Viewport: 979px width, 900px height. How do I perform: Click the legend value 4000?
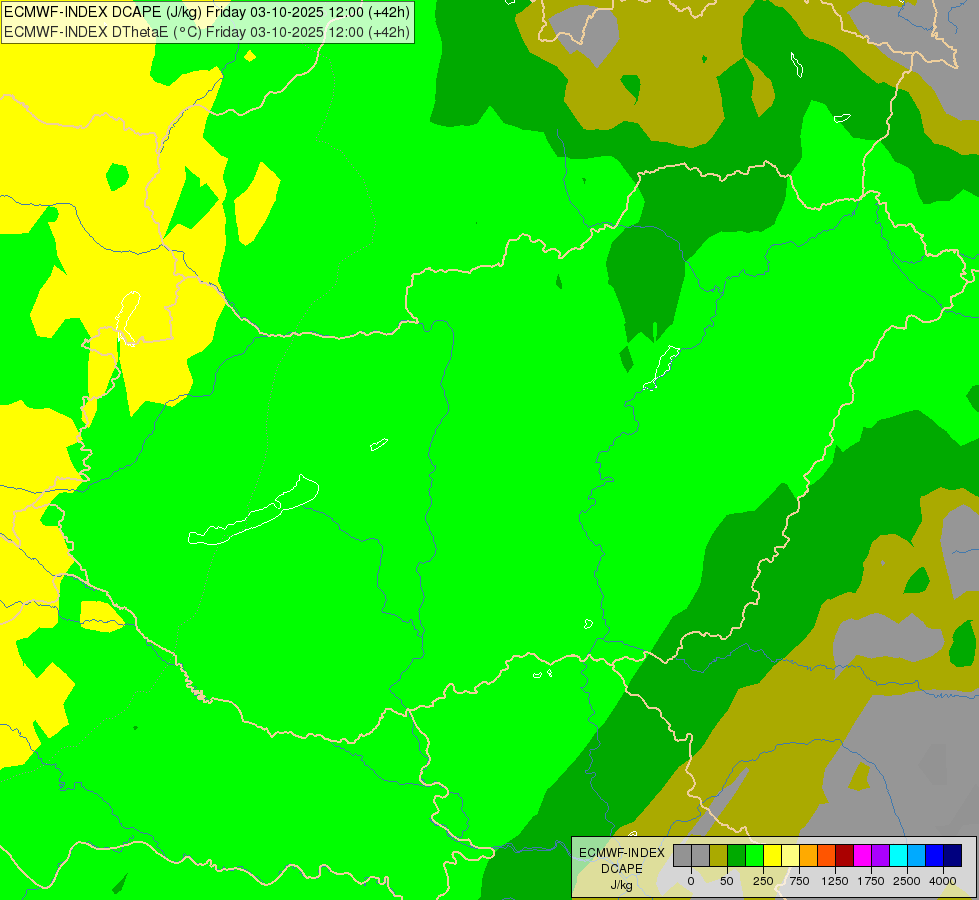(943, 881)
